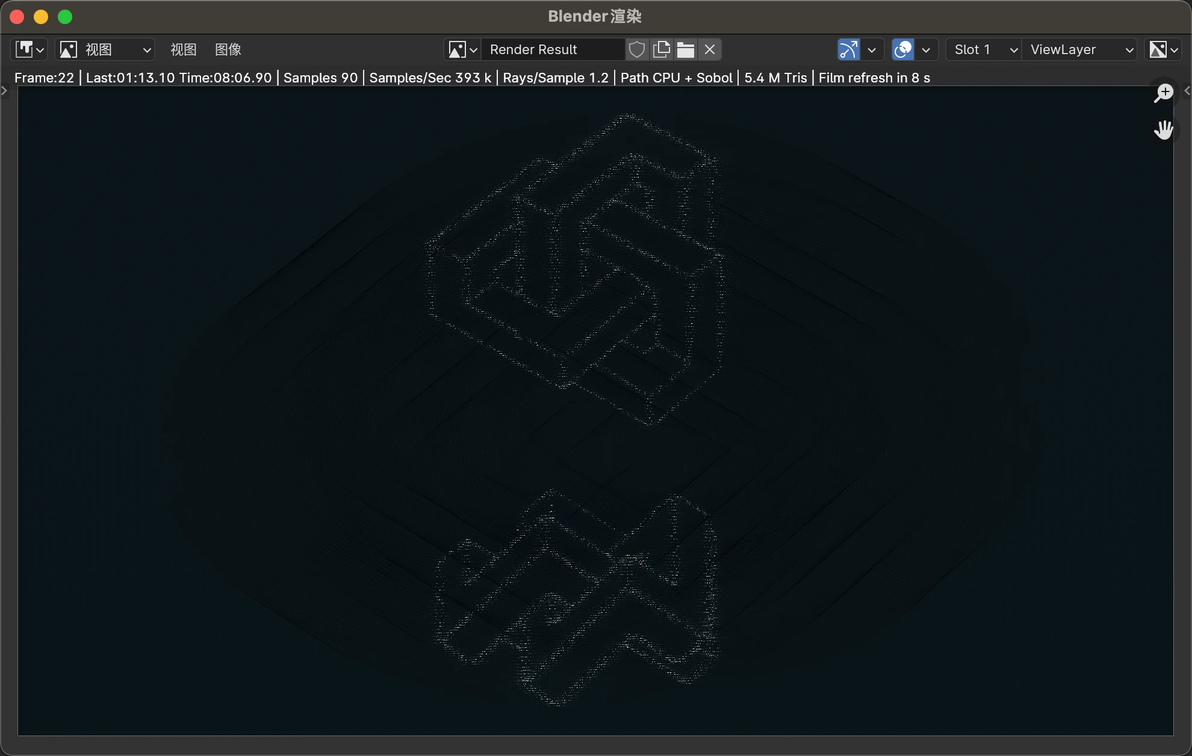Viewport: 1192px width, 756px height.
Task: Click the new image copy icon
Action: 661,49
